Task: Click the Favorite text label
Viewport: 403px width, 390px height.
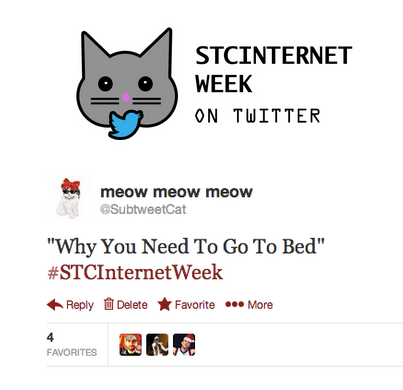Action: [195, 305]
